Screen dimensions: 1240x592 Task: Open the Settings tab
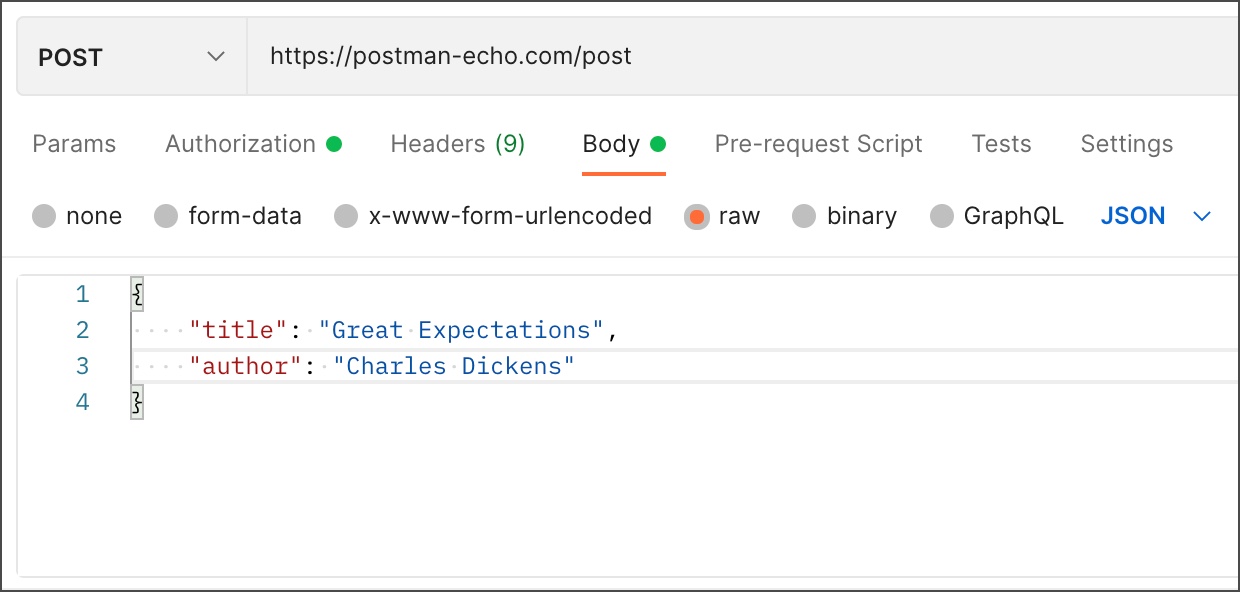pos(1126,144)
